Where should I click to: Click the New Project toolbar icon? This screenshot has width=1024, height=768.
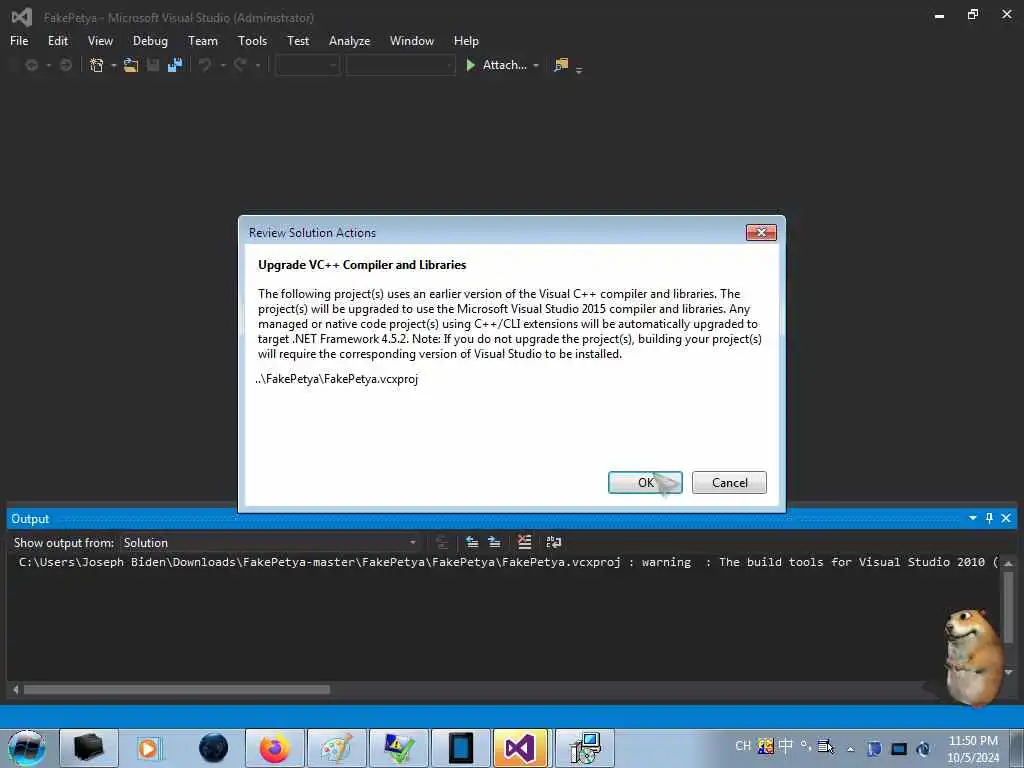pyautogui.click(x=97, y=65)
